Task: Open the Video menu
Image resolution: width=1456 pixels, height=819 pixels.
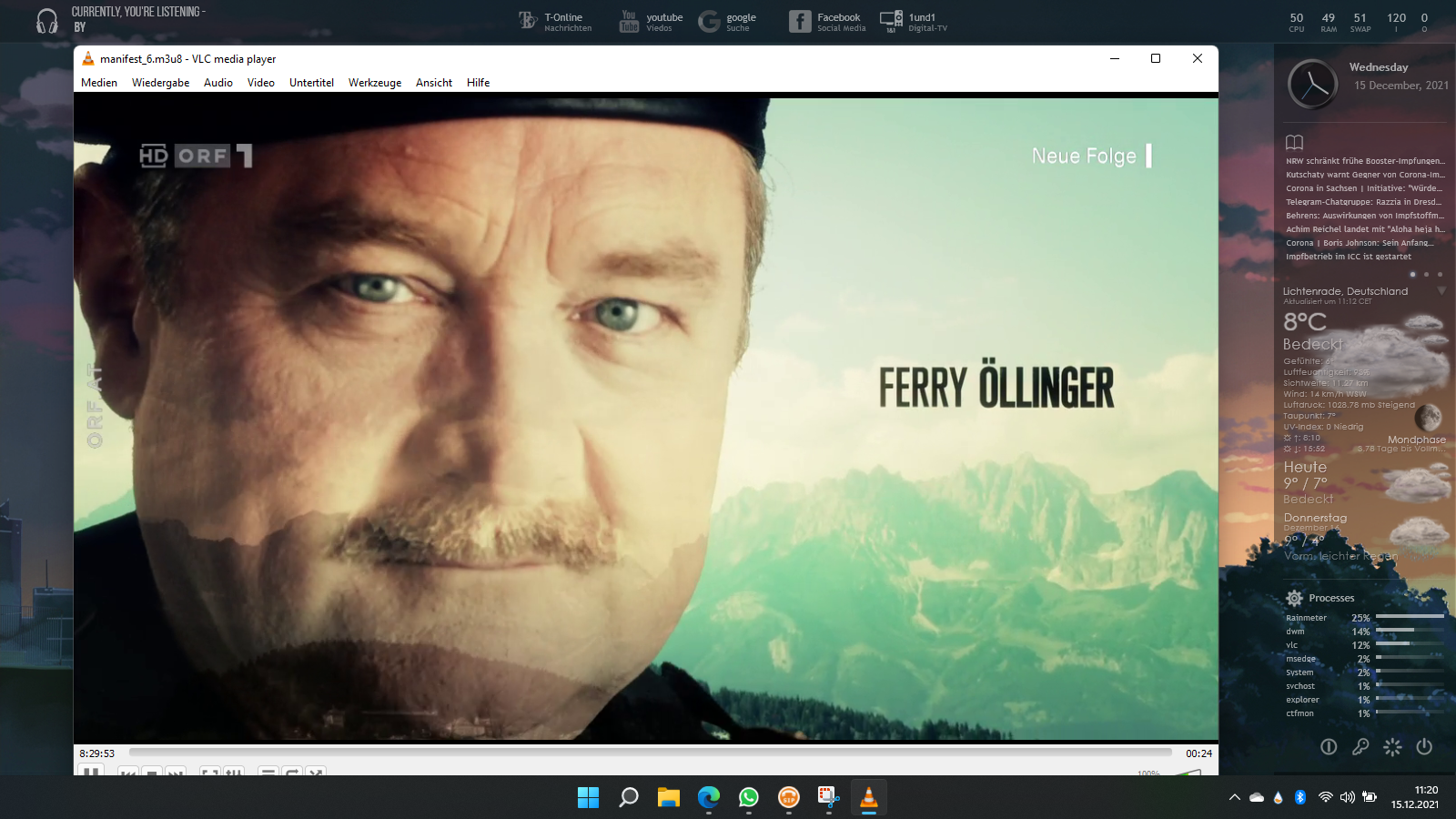Action: point(261,83)
